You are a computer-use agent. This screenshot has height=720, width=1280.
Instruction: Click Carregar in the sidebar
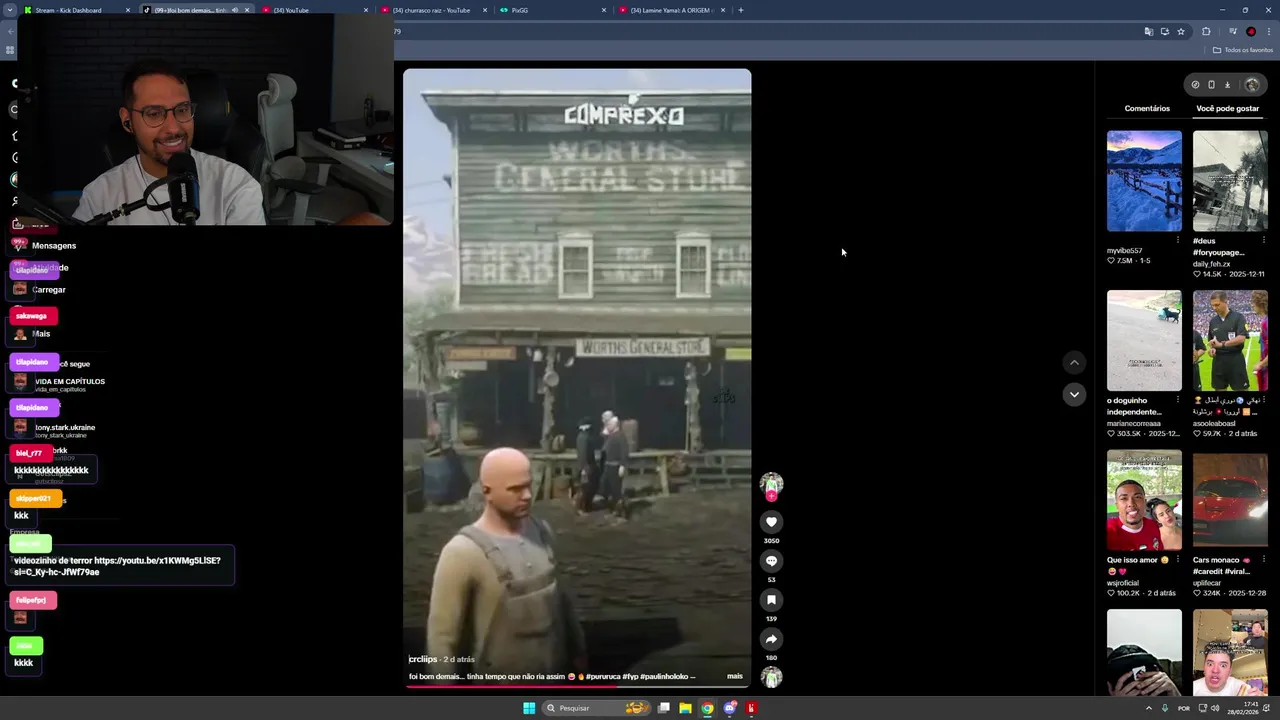(49, 290)
